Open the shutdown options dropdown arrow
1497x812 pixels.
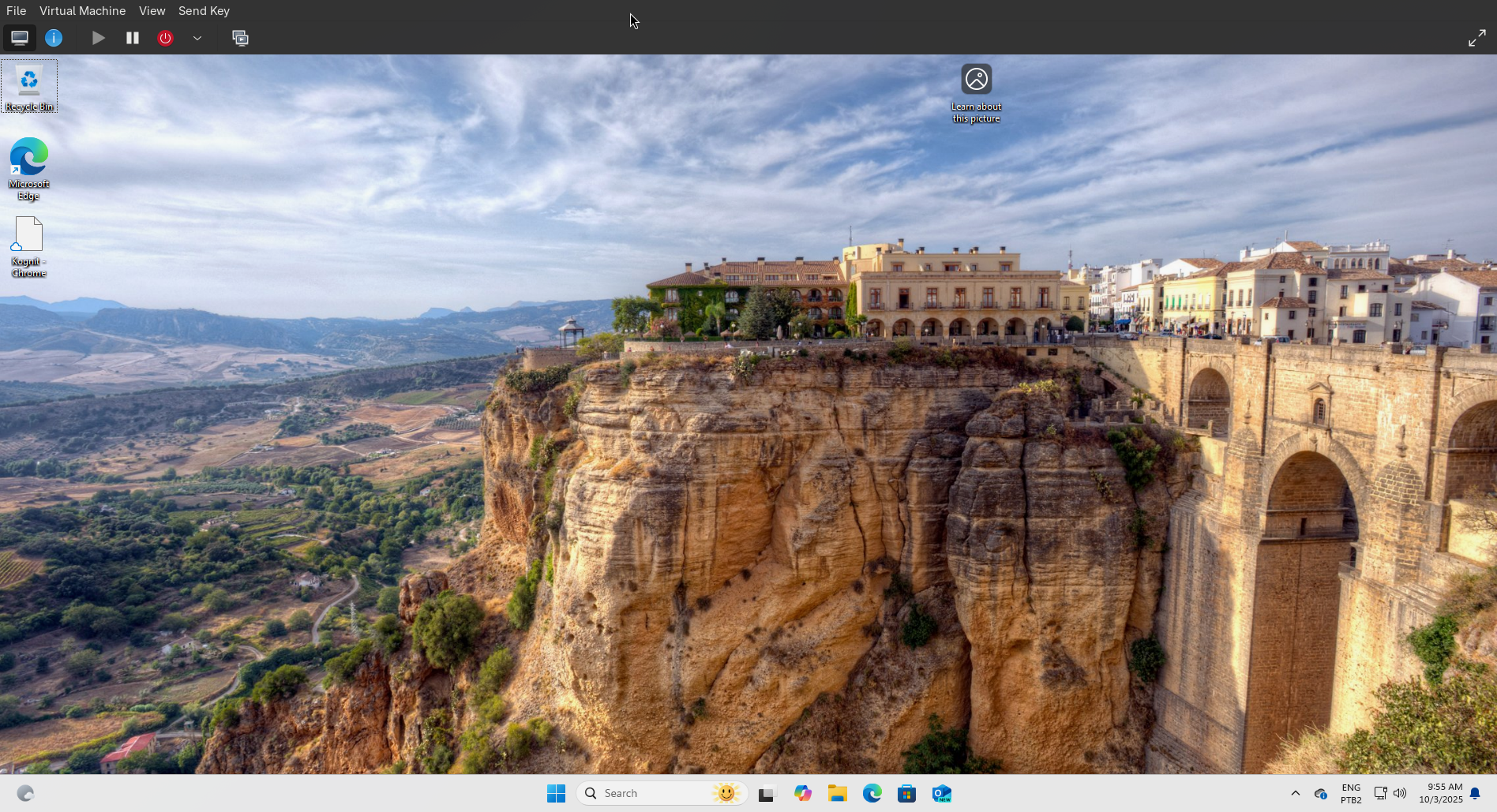[197, 37]
